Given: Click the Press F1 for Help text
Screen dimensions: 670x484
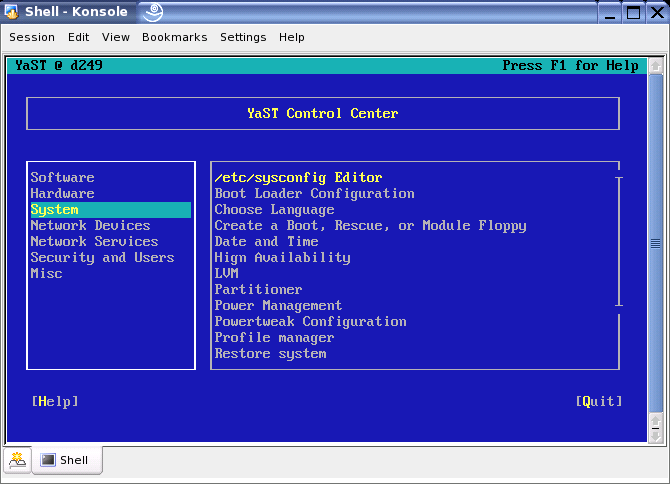Looking at the screenshot, I should click(x=570, y=65).
